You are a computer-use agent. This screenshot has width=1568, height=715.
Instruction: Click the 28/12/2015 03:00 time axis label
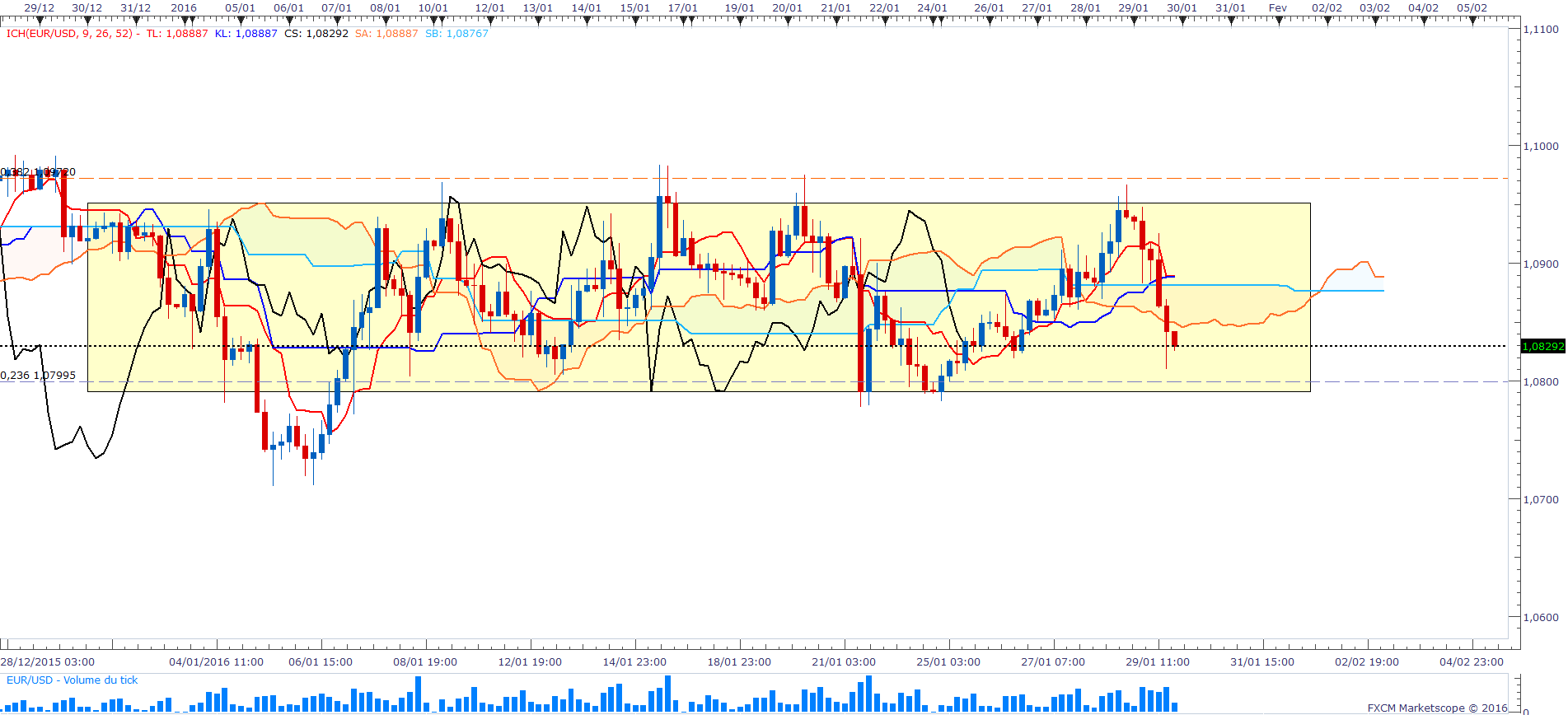[x=47, y=662]
